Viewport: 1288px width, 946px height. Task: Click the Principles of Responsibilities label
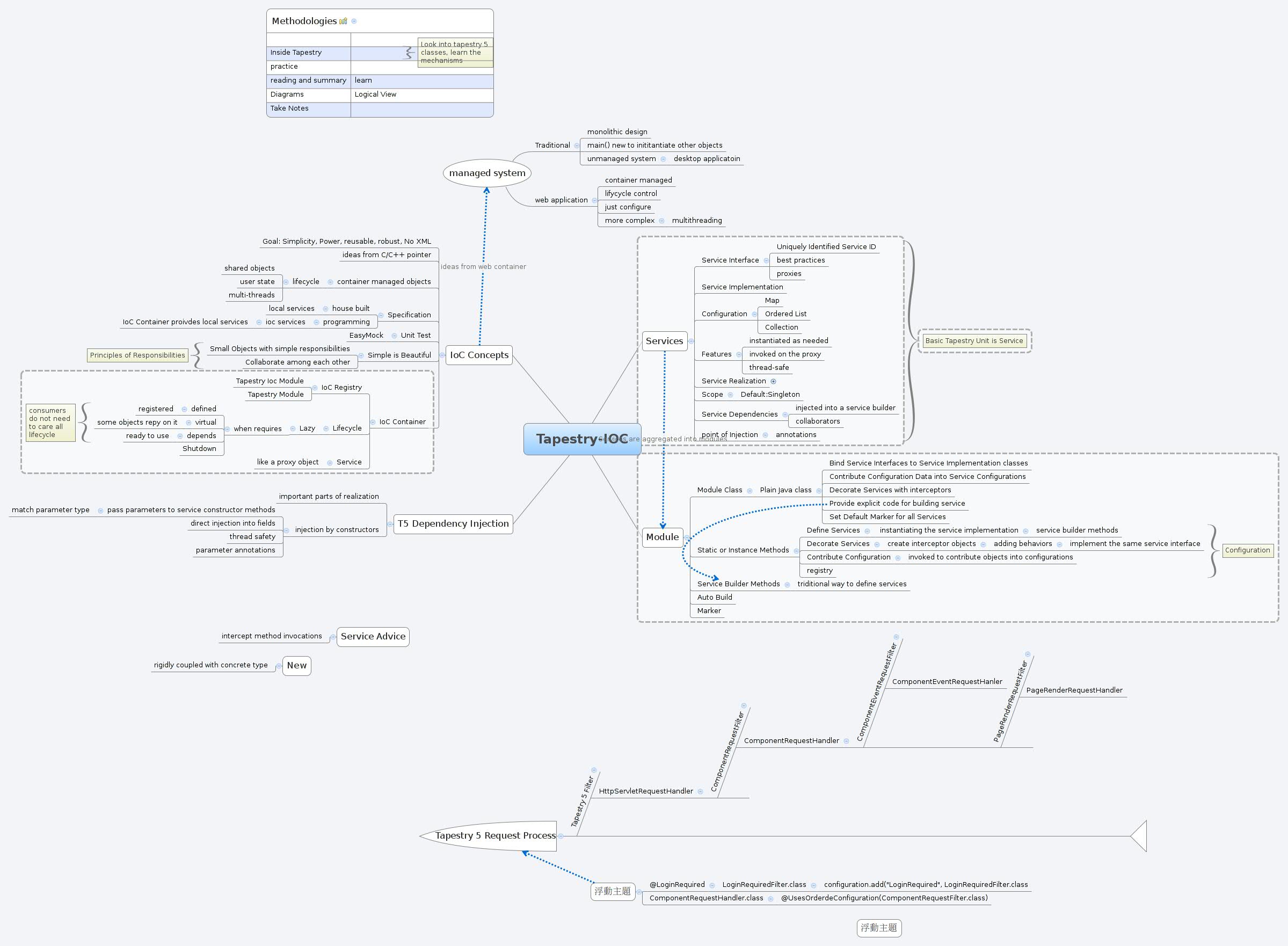pos(137,355)
